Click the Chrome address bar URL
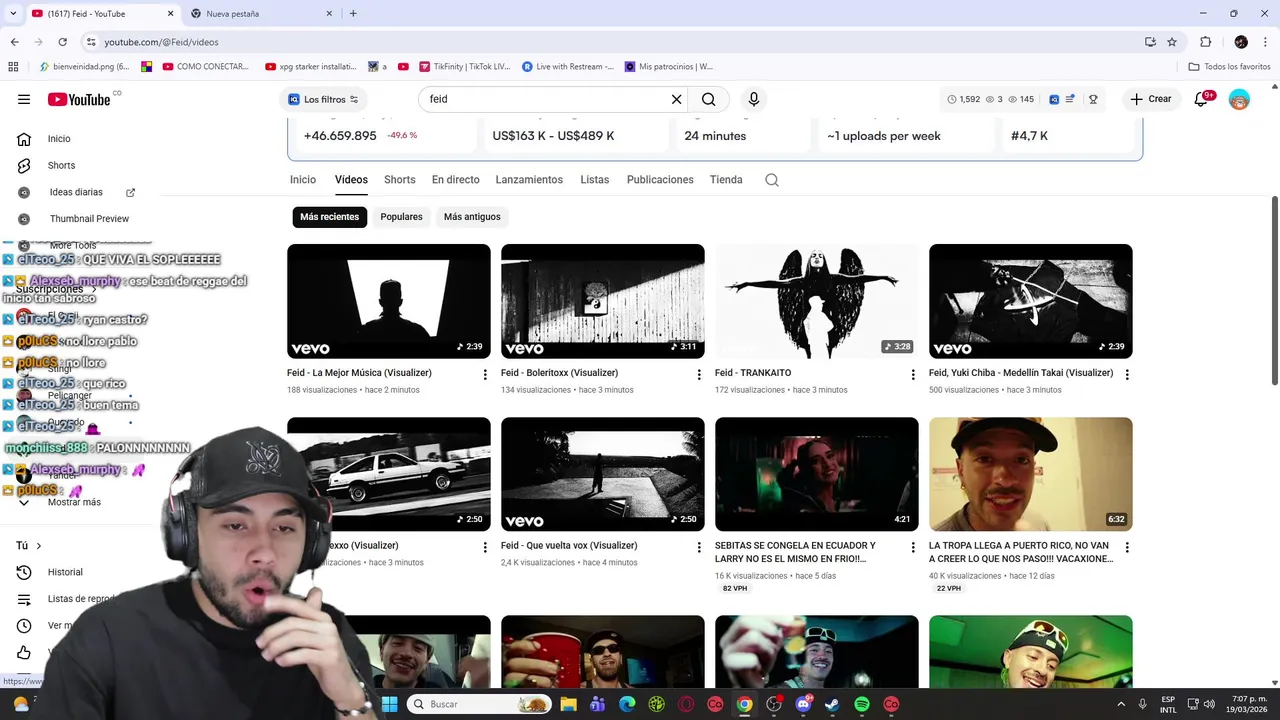Screen dimensions: 1280x720 click(x=161, y=42)
